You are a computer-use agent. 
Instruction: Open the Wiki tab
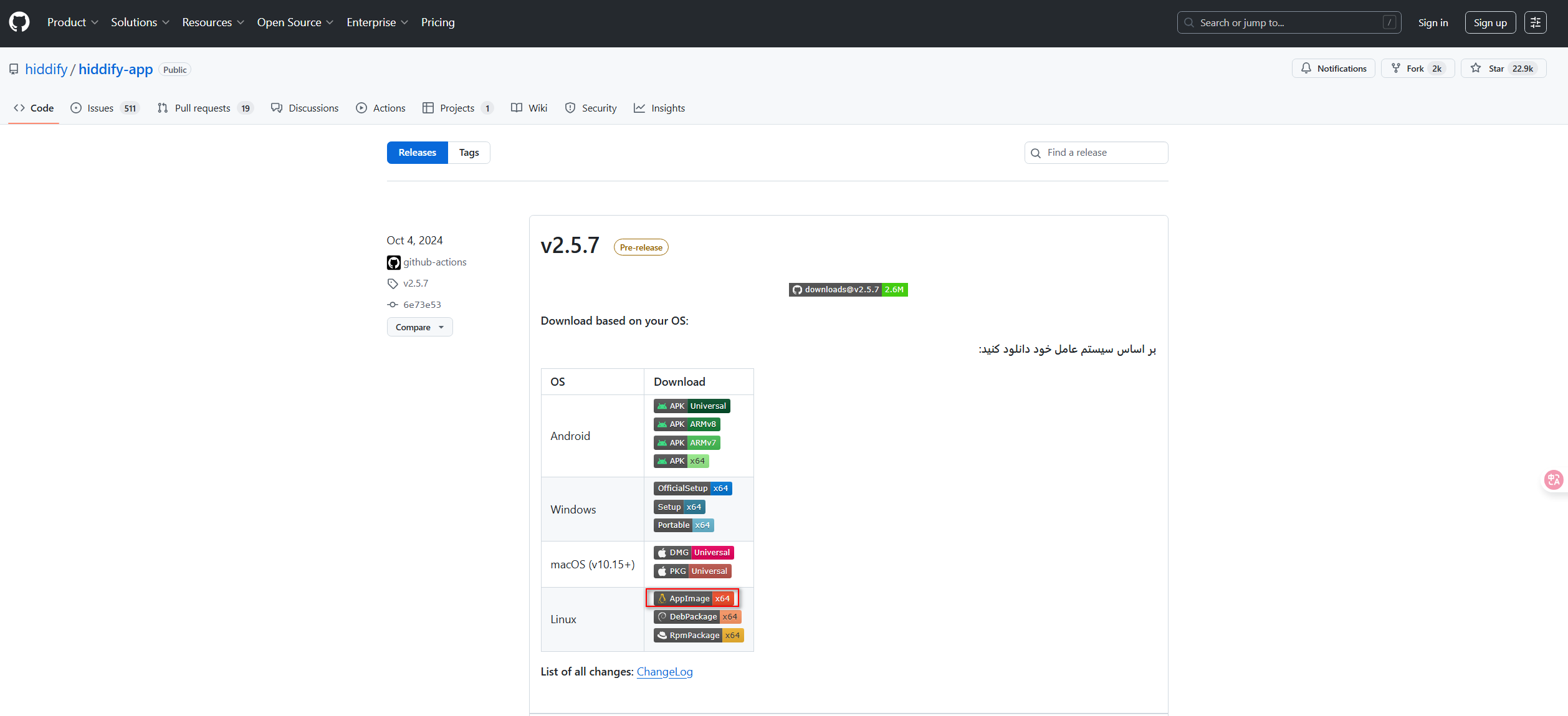529,108
